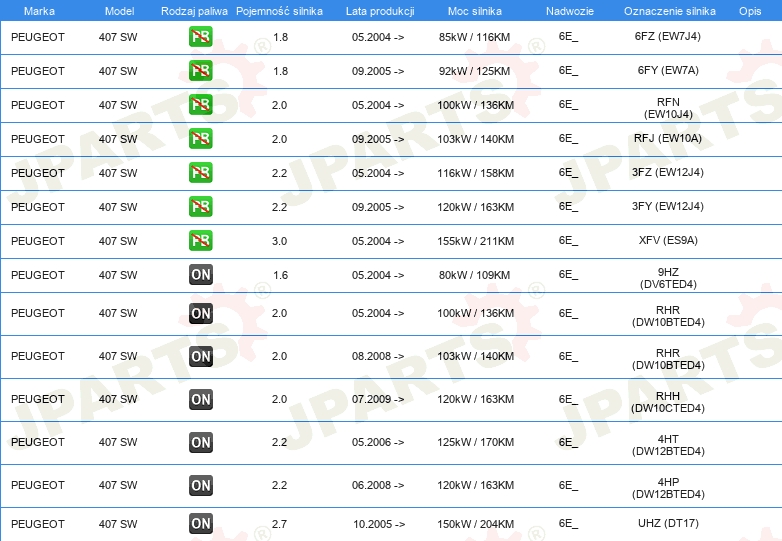The height and width of the screenshot is (541, 782).
Task: Click body code 6E_ in the 9HZ row
Action: tap(568, 274)
